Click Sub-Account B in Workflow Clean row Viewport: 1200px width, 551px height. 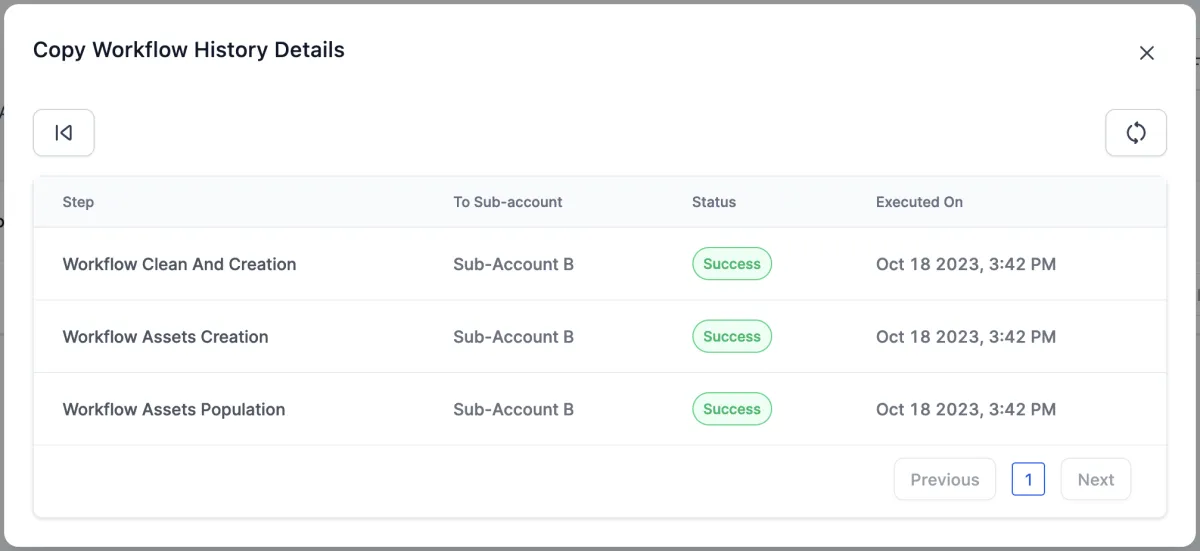tap(513, 264)
